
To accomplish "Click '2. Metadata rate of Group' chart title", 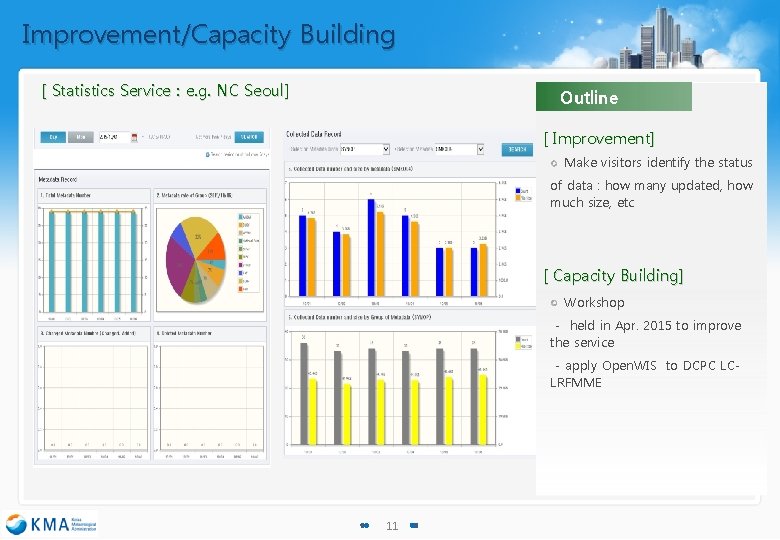I will click(195, 195).
